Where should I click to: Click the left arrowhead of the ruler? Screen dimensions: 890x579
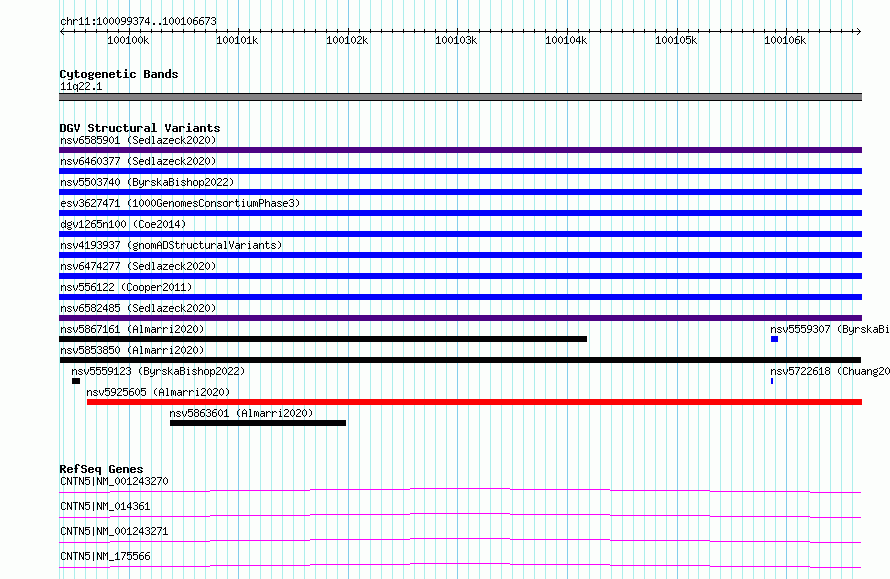coord(62,31)
